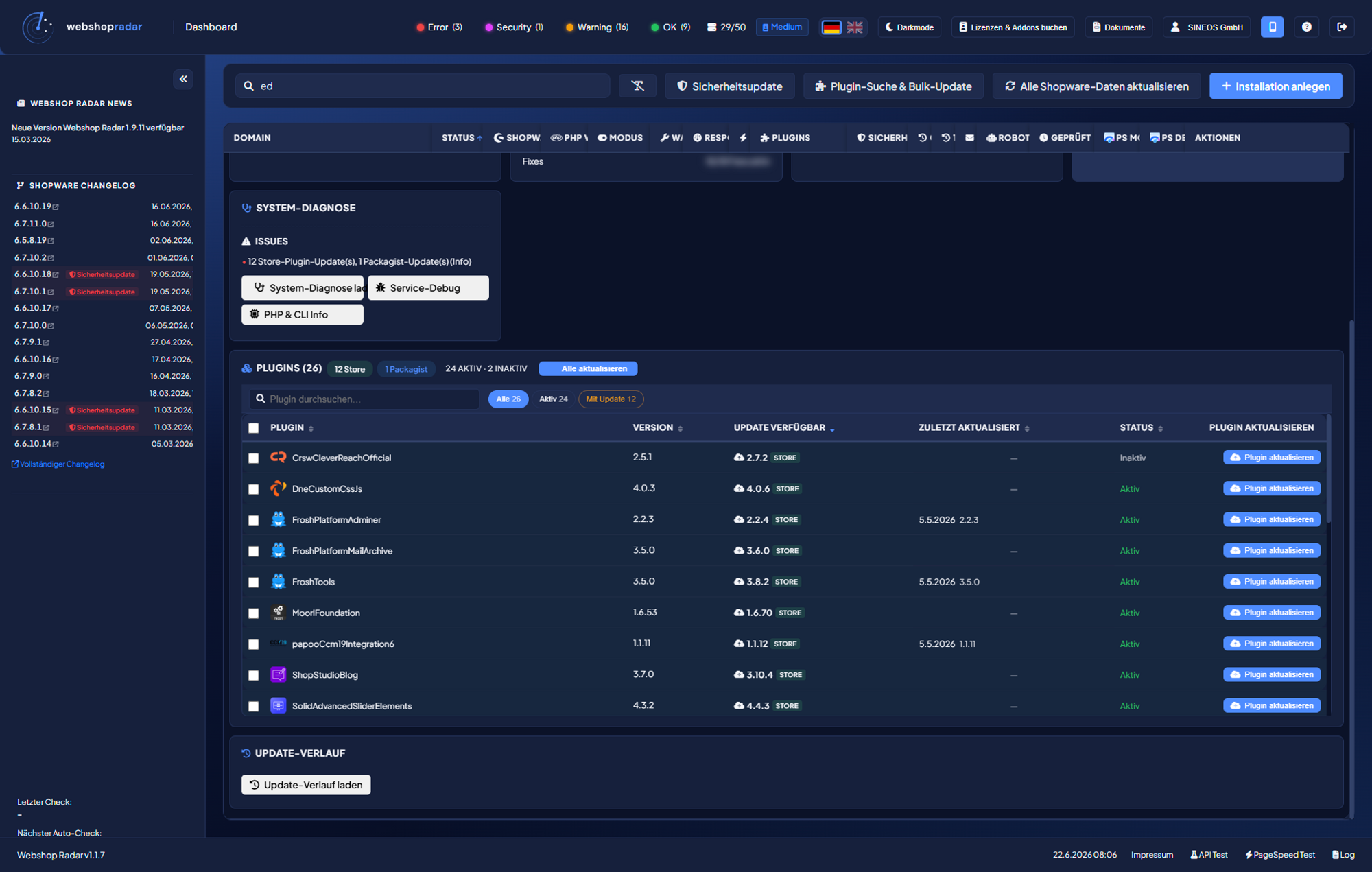The image size is (1372, 872).
Task: Click the 12 Store badge
Action: pos(350,369)
